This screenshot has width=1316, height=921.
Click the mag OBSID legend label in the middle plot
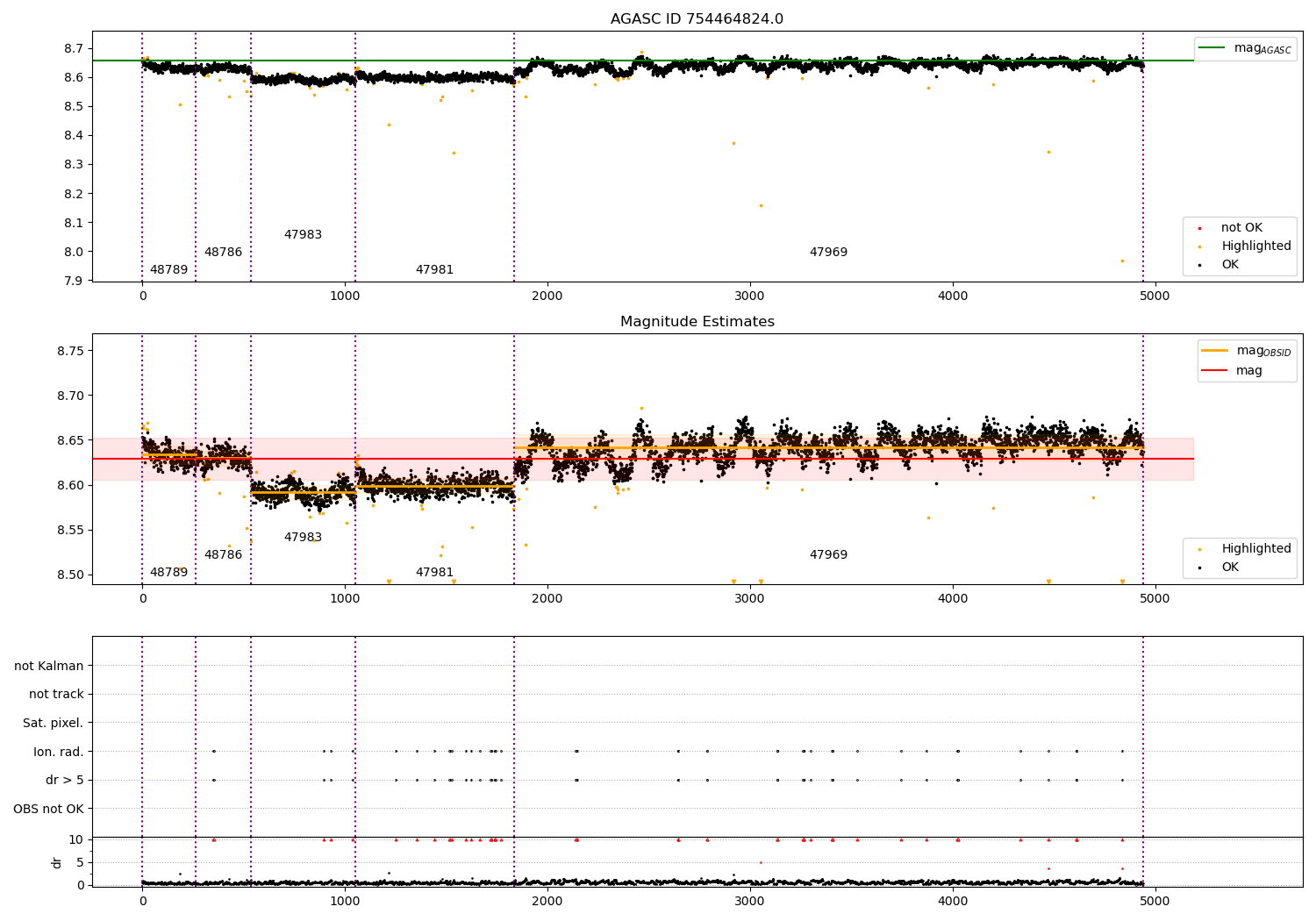pos(1263,351)
